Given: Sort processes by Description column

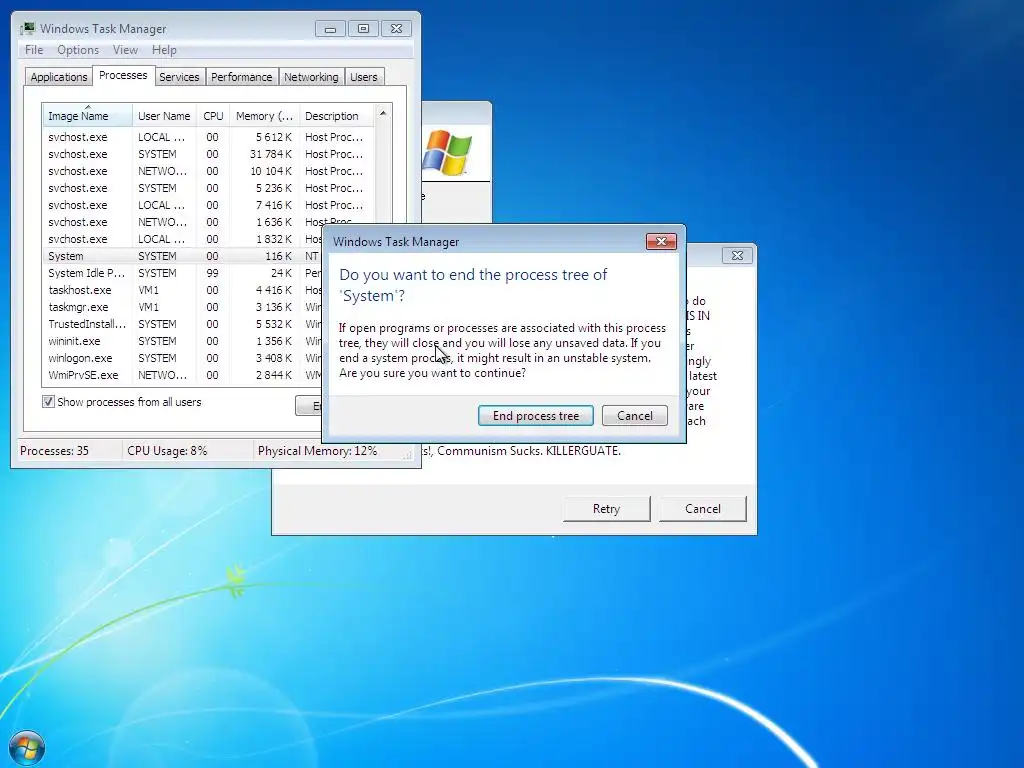Looking at the screenshot, I should (336, 116).
